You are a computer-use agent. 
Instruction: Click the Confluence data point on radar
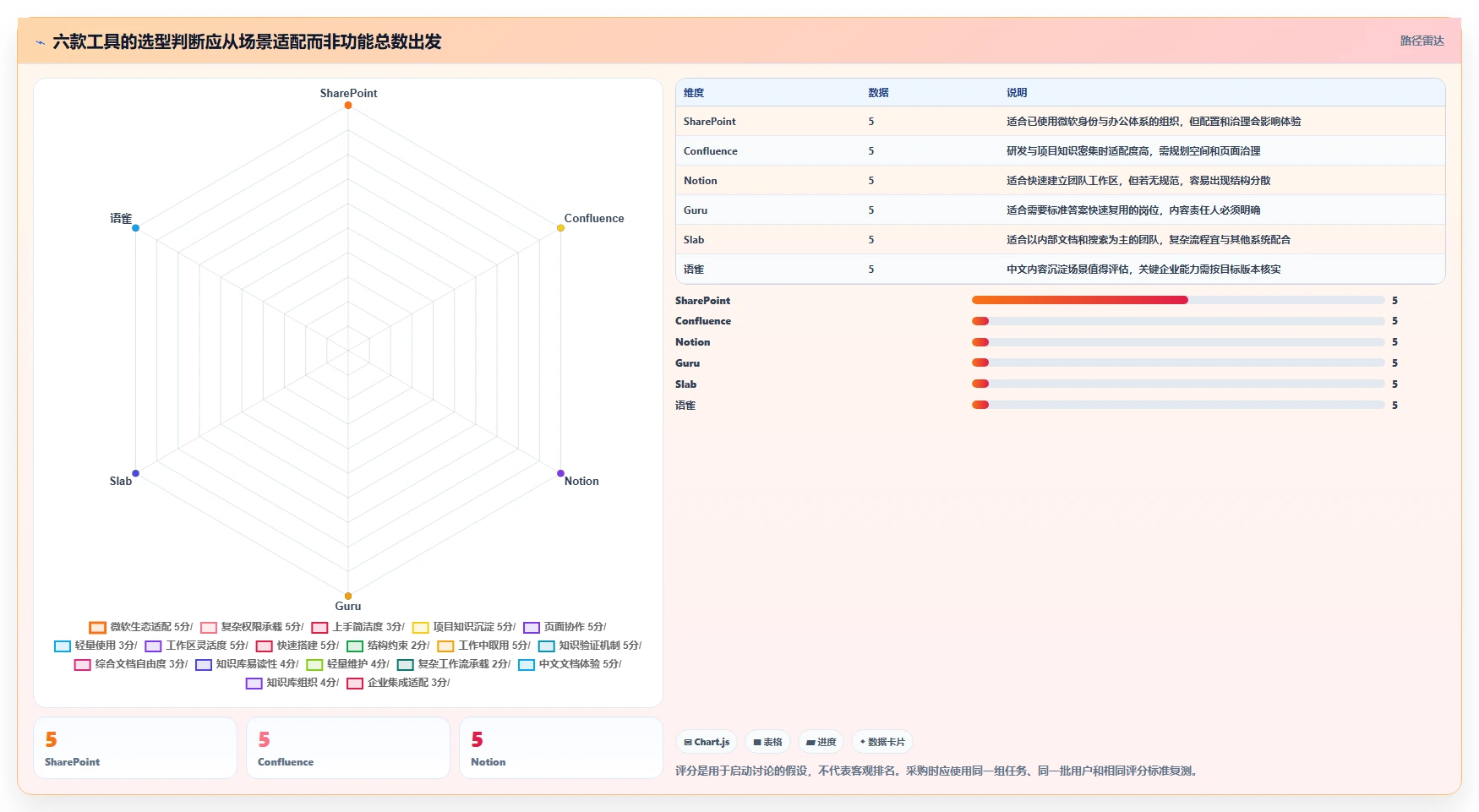[560, 227]
